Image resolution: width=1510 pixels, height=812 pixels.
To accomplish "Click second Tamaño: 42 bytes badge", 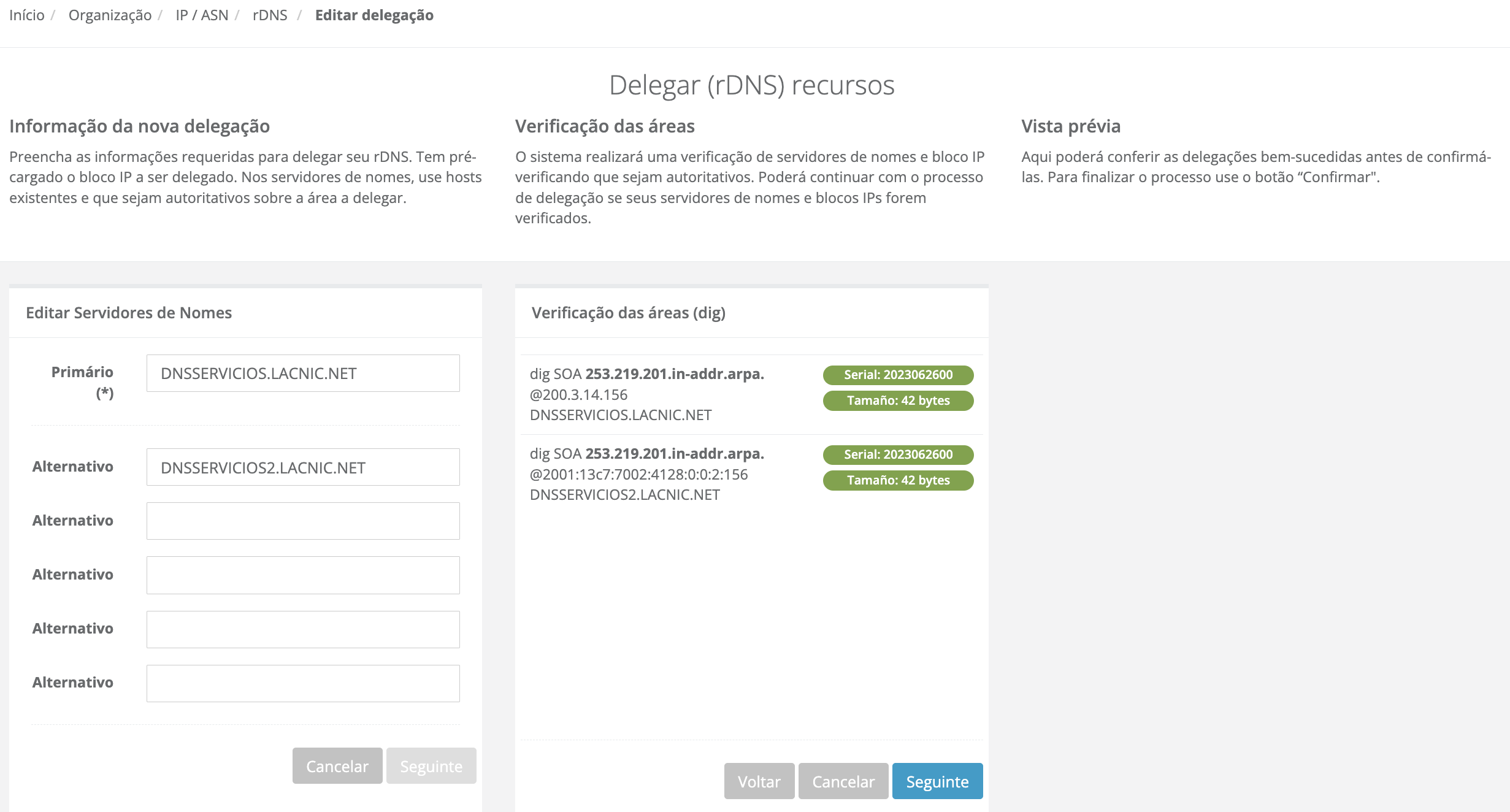I will click(x=898, y=480).
